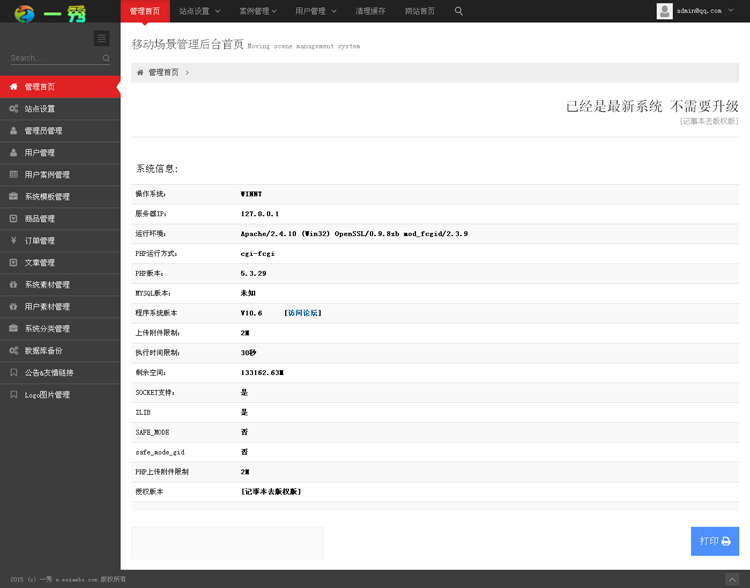Click the 133162.63M 剩余空间 value
This screenshot has width=750, height=588.
coord(262,373)
